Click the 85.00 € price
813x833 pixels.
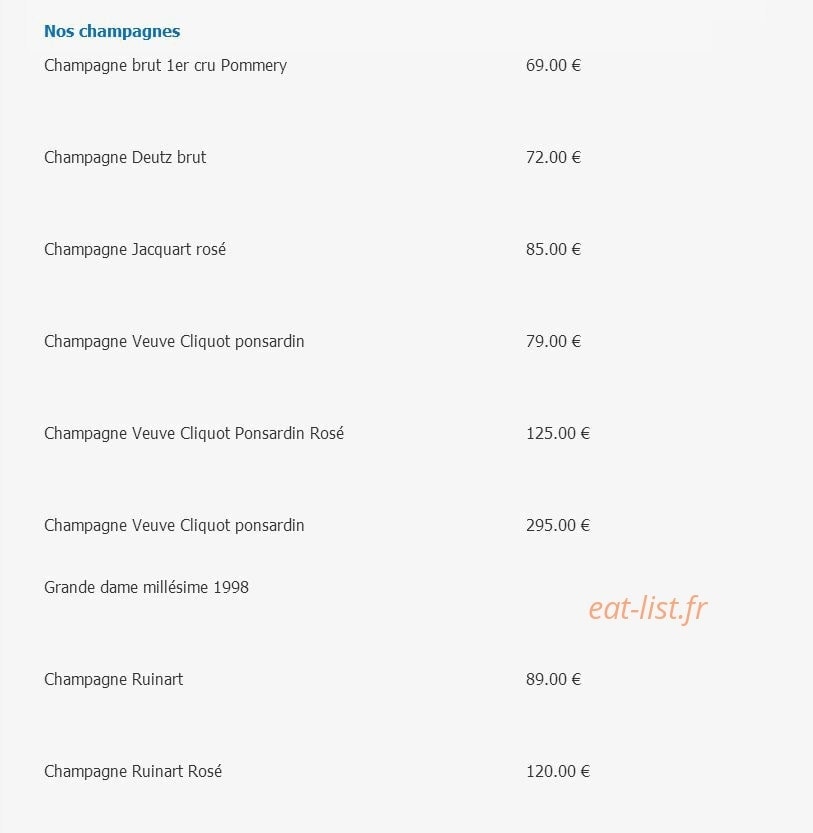tap(553, 249)
